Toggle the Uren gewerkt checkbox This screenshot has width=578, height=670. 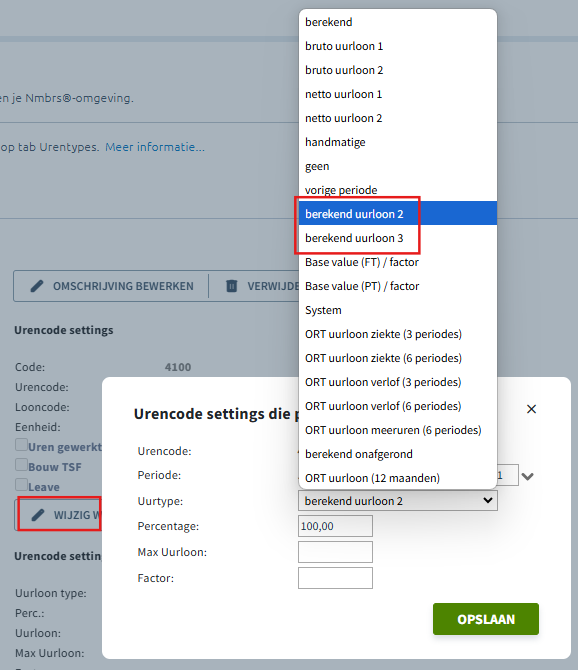tap(21, 444)
